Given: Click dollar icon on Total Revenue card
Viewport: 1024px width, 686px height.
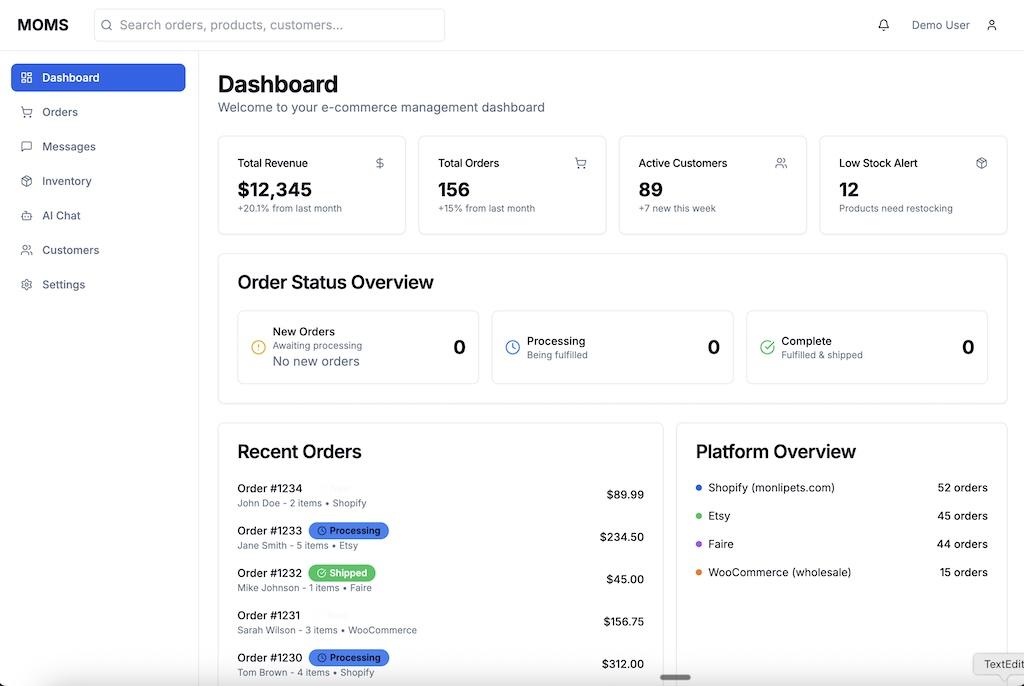Looking at the screenshot, I should tap(380, 163).
